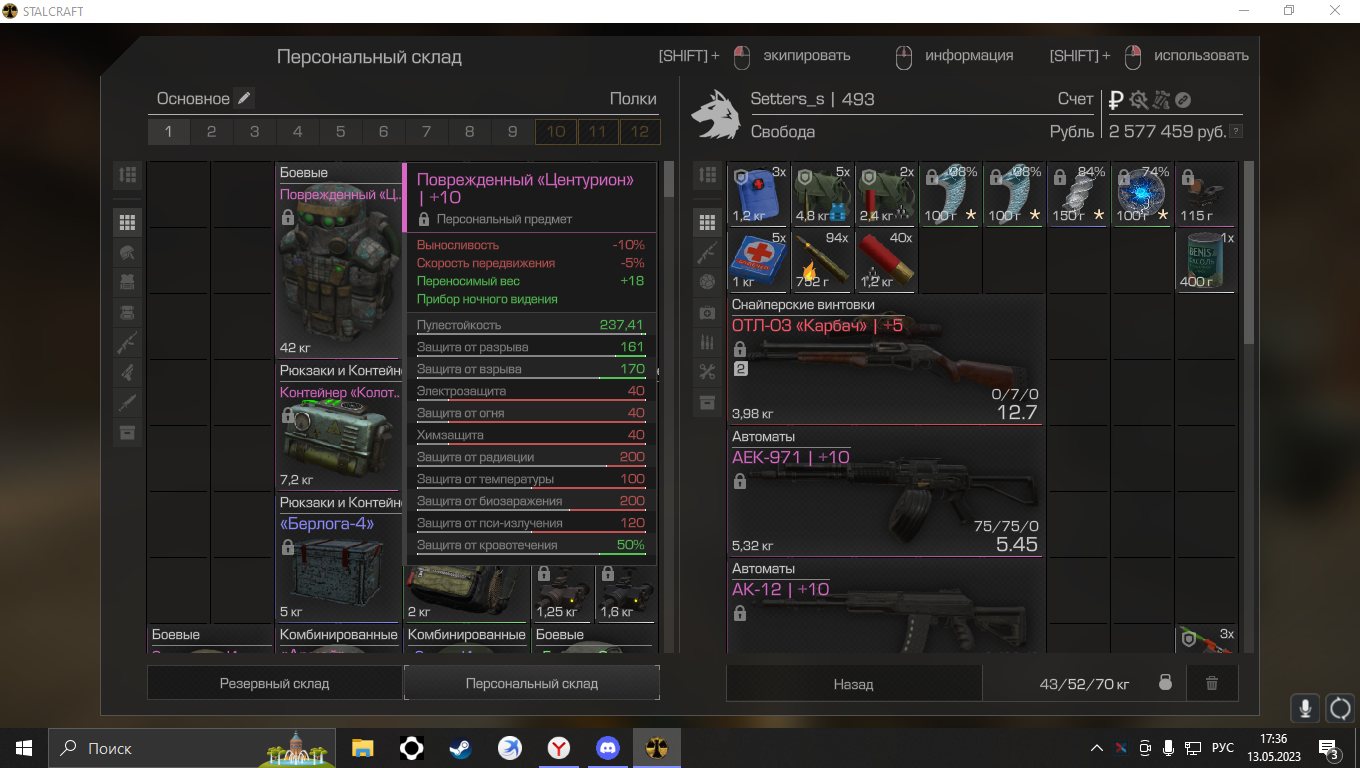
Task: Select the green bag stack 2x
Action: tap(887, 195)
